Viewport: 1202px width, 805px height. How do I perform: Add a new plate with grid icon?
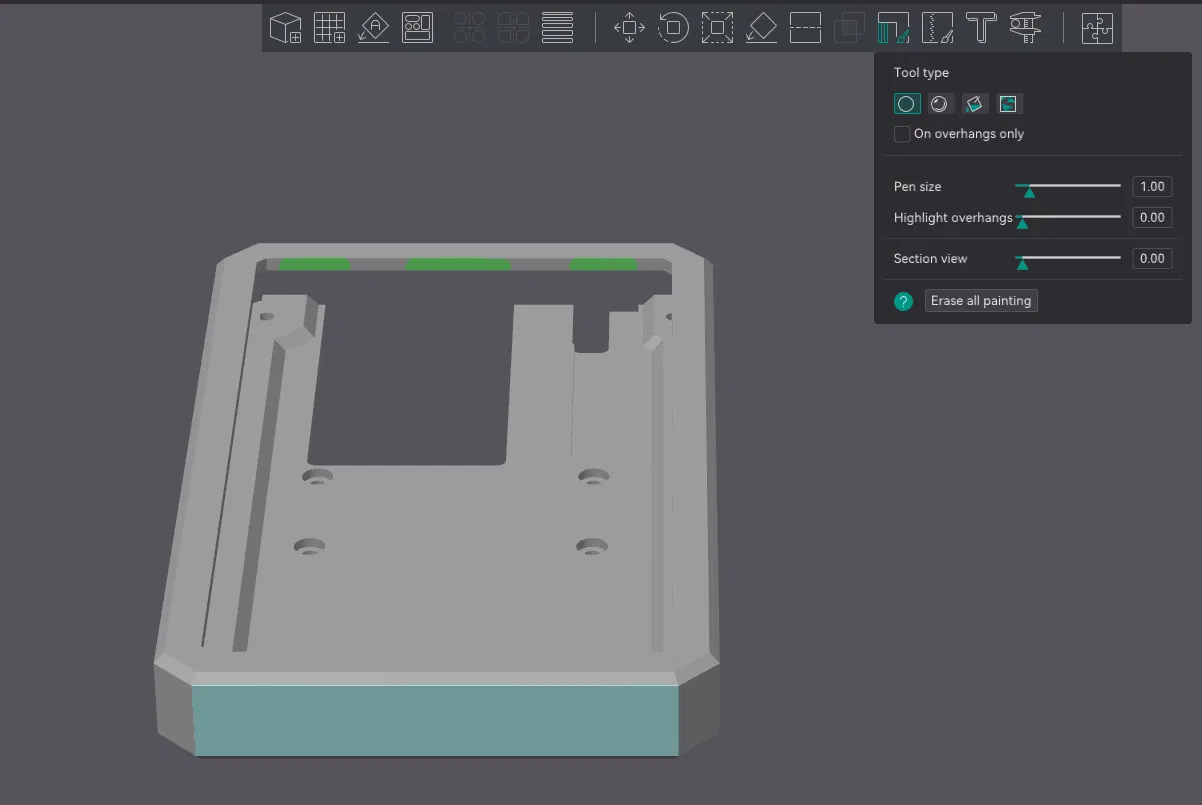point(330,27)
